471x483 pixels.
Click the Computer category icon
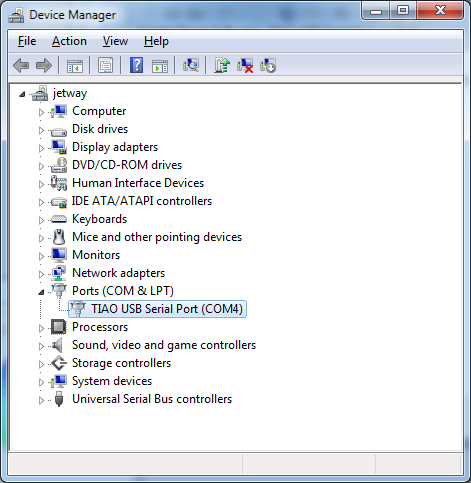59,111
